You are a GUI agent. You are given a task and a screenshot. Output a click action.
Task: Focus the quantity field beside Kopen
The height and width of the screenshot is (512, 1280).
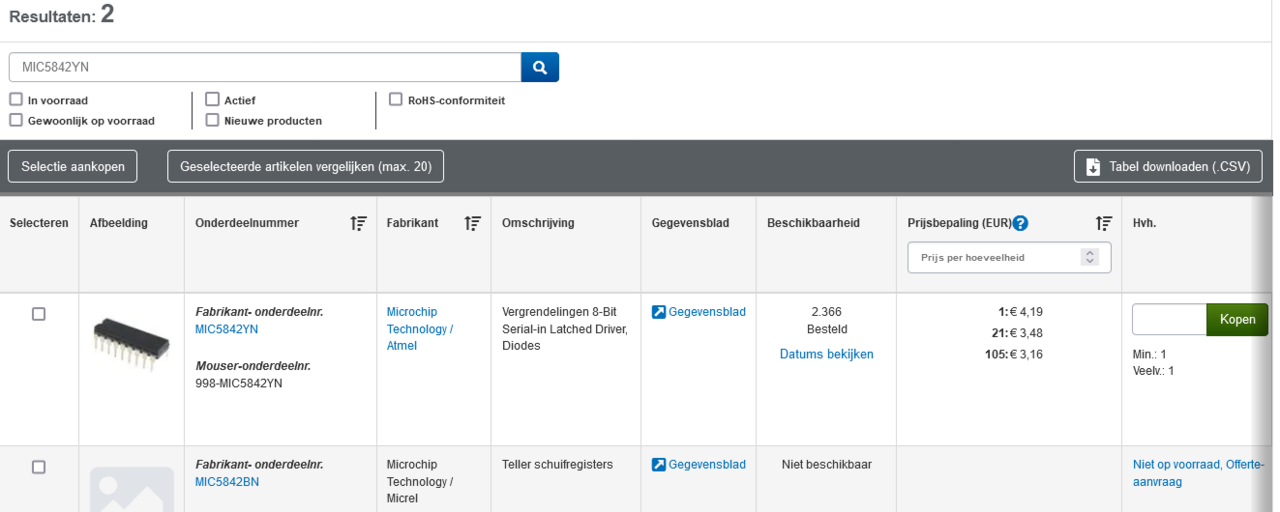coord(1169,320)
